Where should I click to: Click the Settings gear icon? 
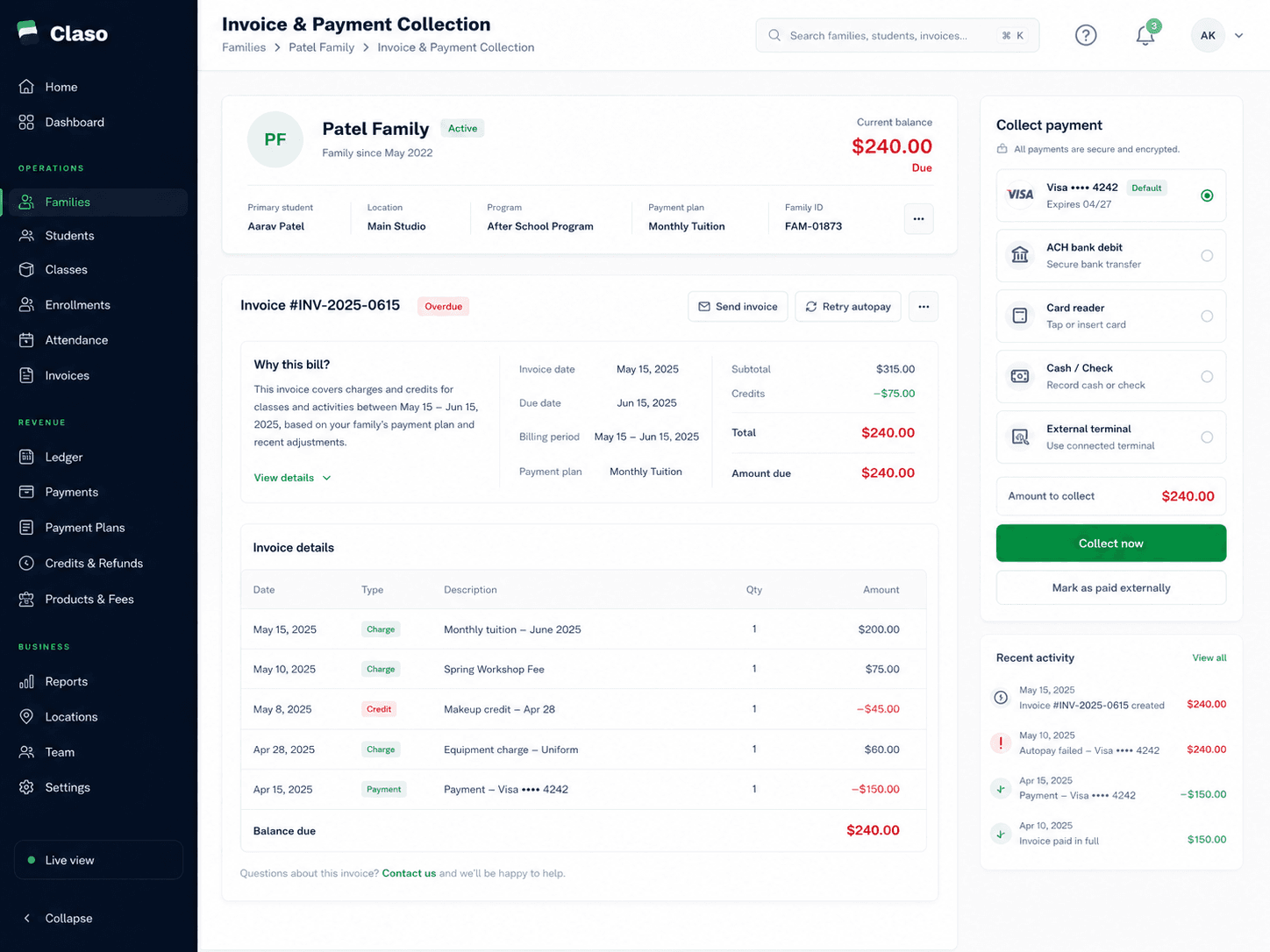[26, 787]
